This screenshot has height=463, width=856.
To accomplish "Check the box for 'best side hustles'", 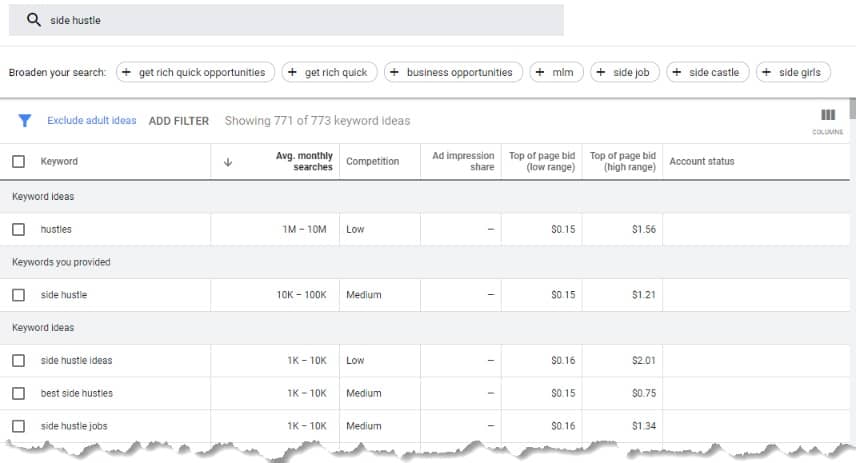I will click(19, 393).
